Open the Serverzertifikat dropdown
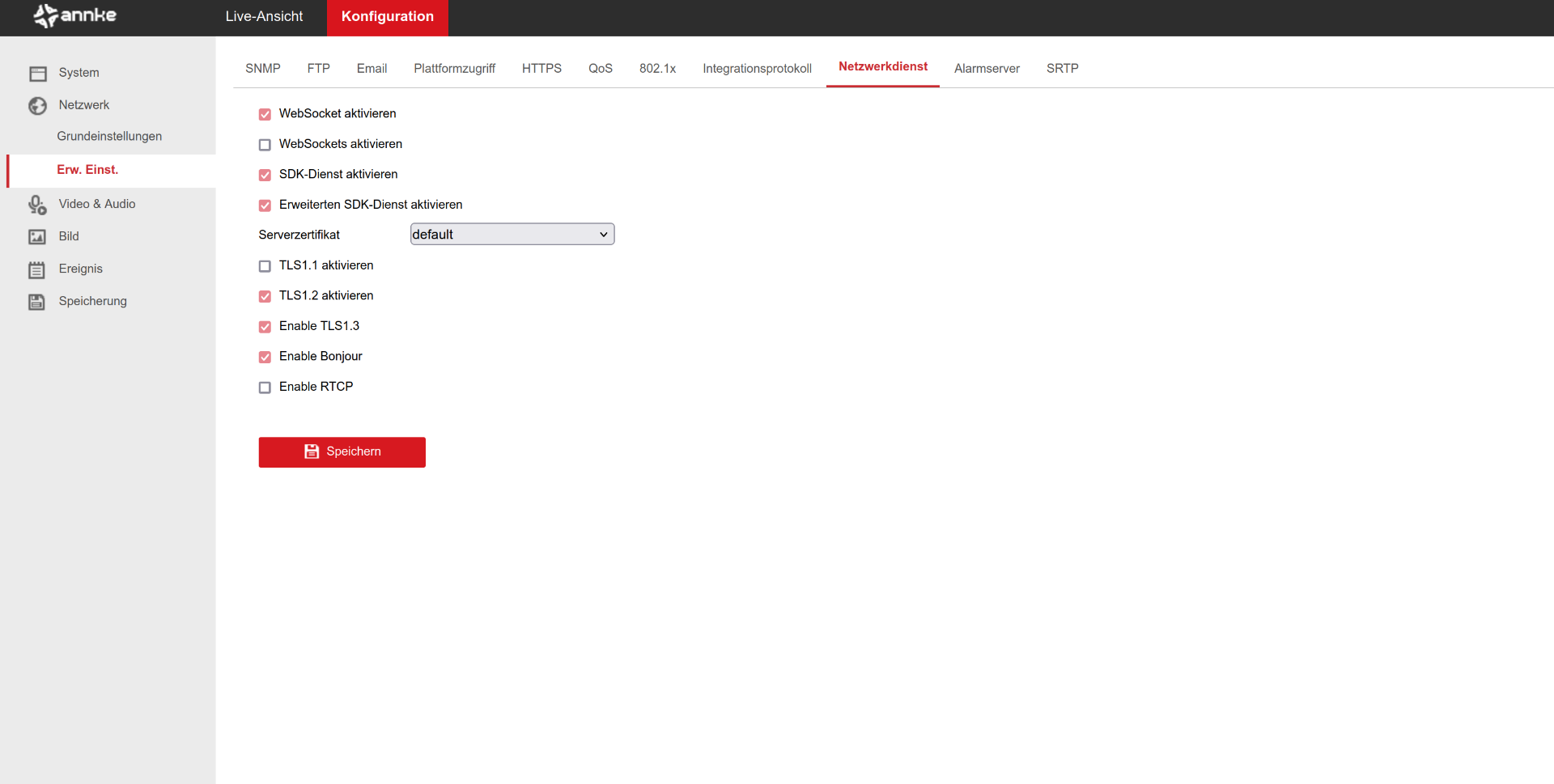Image resolution: width=1554 pixels, height=784 pixels. [512, 235]
